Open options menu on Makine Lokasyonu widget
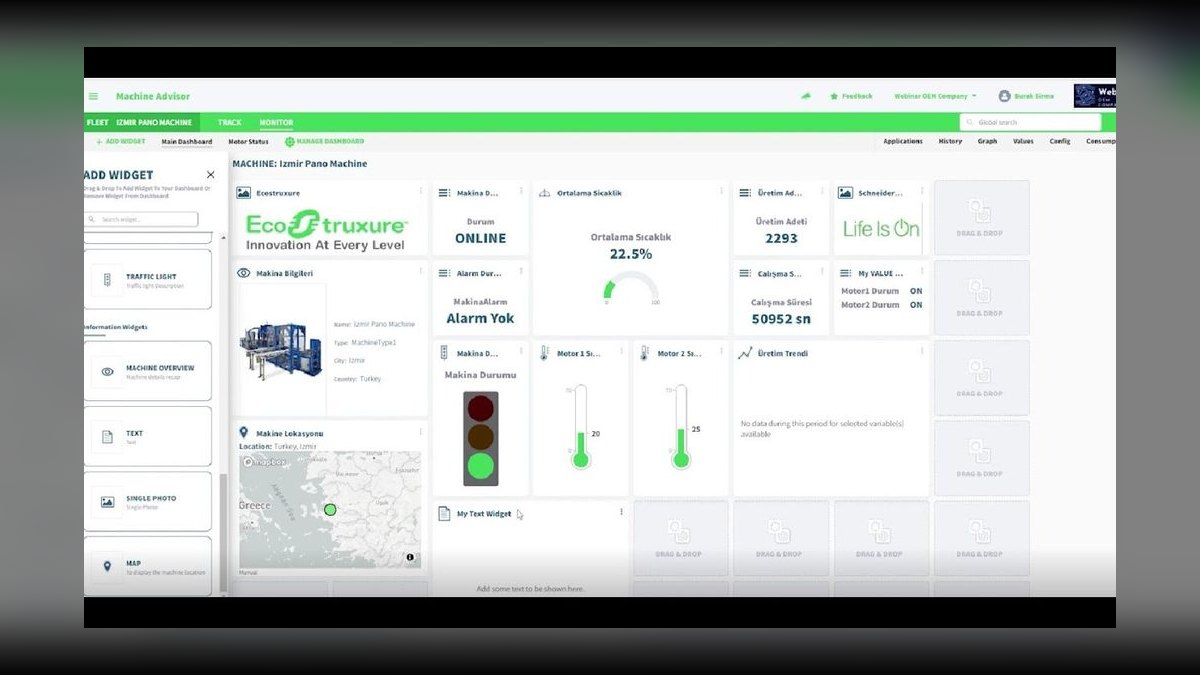This screenshot has width=1200, height=675. tap(420, 432)
